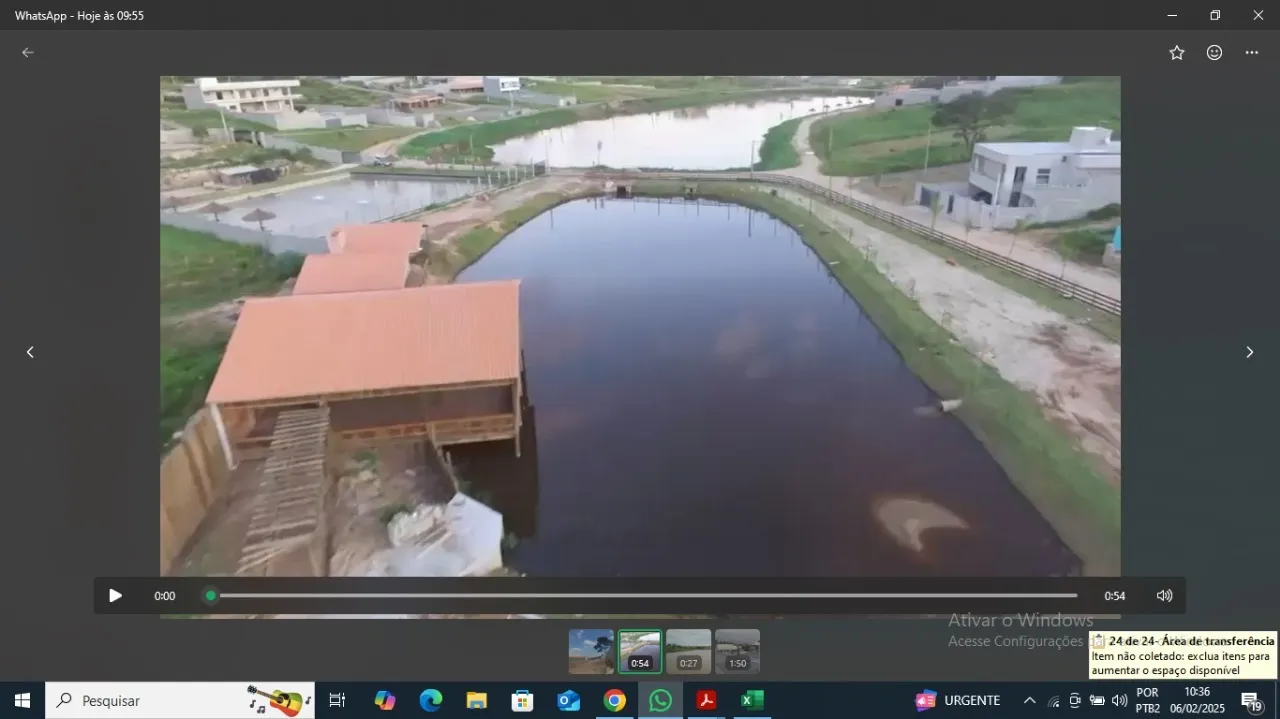Open Google Chrome from the taskbar
This screenshot has height=719, width=1280.
pos(615,701)
